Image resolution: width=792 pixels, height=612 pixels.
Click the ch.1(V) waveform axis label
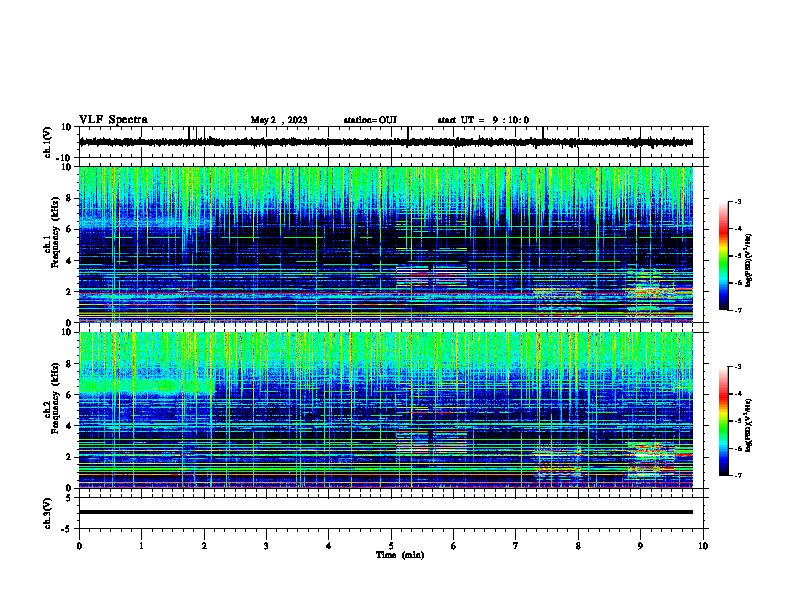click(x=48, y=142)
